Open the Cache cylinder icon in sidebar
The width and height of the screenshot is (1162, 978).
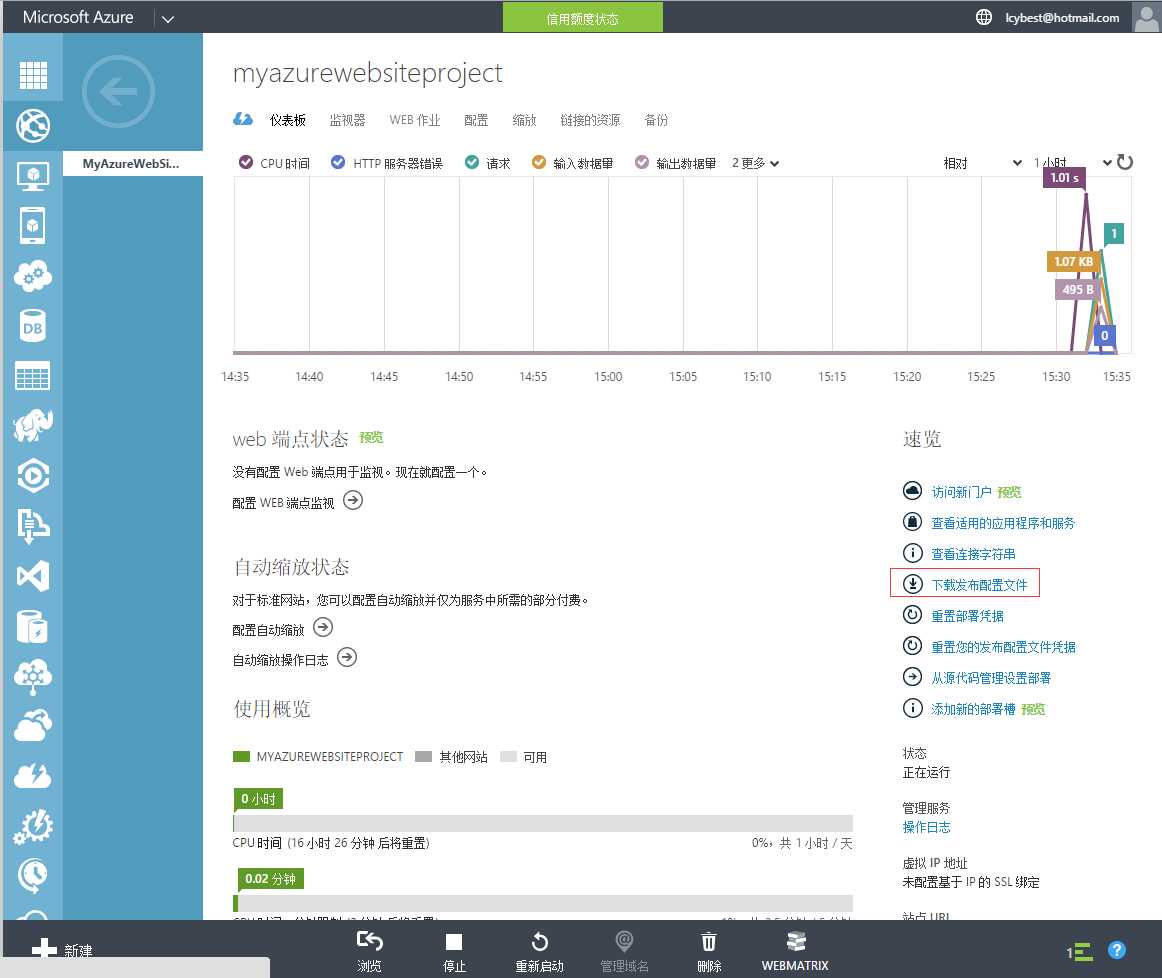(33, 626)
